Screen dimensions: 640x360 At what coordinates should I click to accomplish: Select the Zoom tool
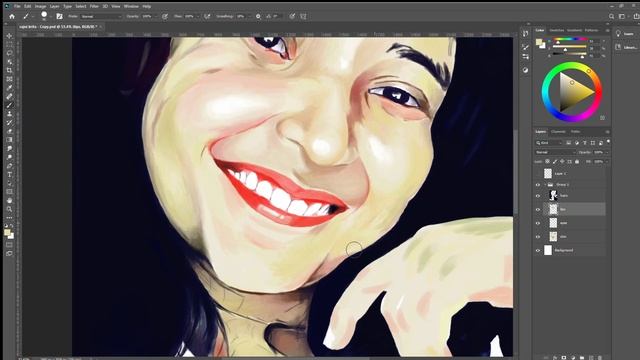[9, 209]
